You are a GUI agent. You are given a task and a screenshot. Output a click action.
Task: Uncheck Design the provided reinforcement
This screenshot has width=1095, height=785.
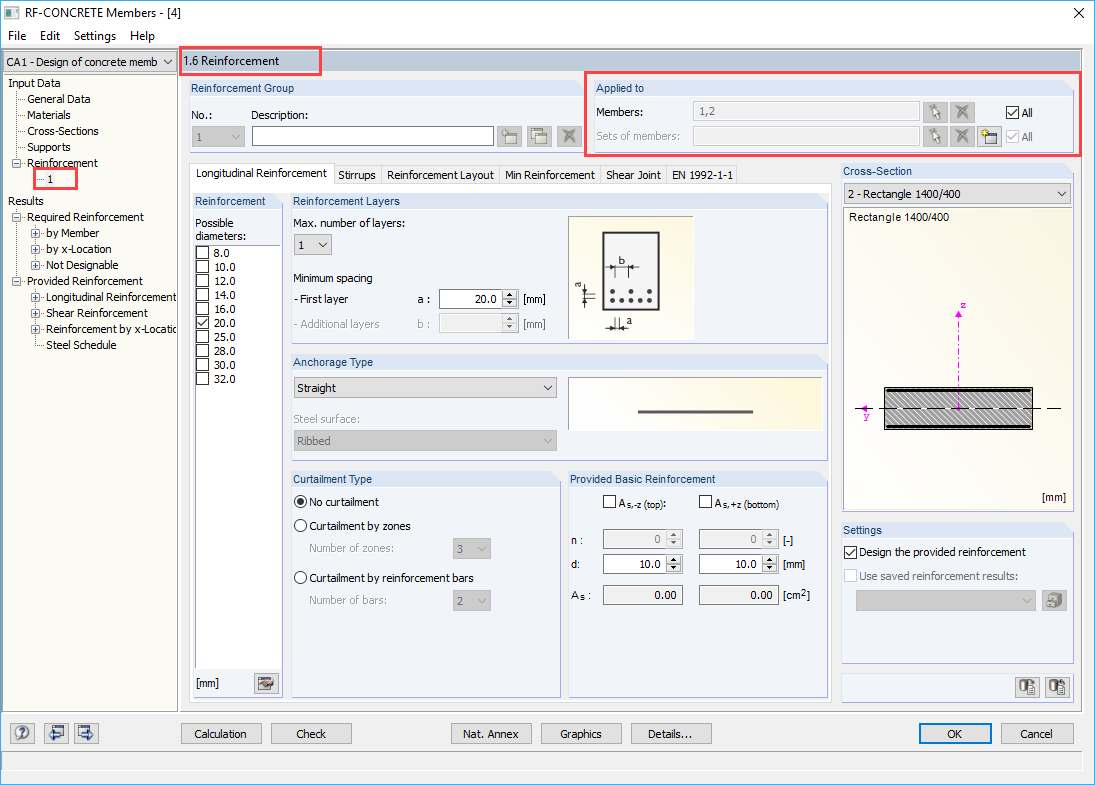(x=850, y=552)
